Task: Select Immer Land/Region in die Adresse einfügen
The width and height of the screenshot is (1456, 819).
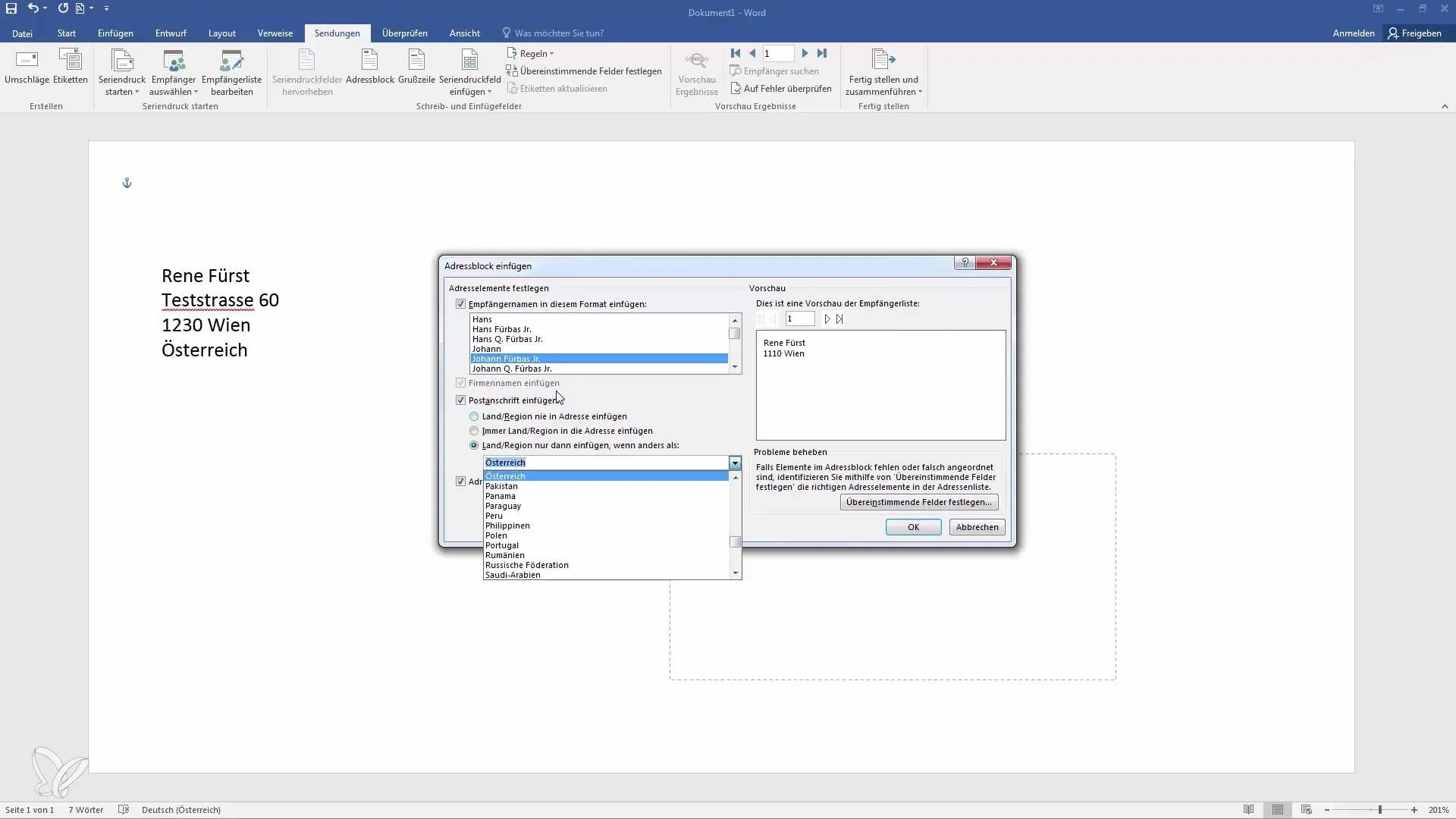Action: 474,431
